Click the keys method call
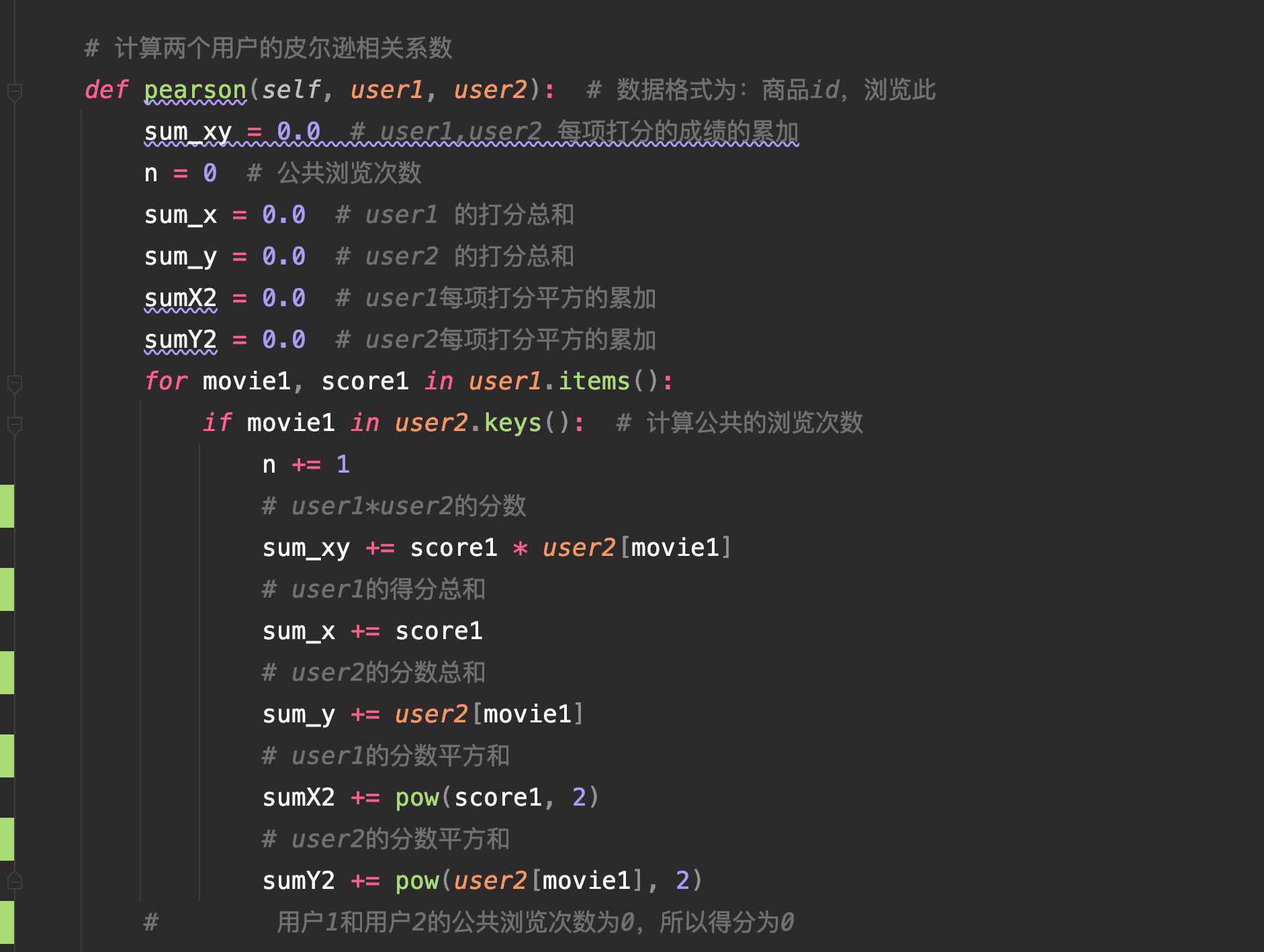The height and width of the screenshot is (952, 1264). tap(512, 423)
